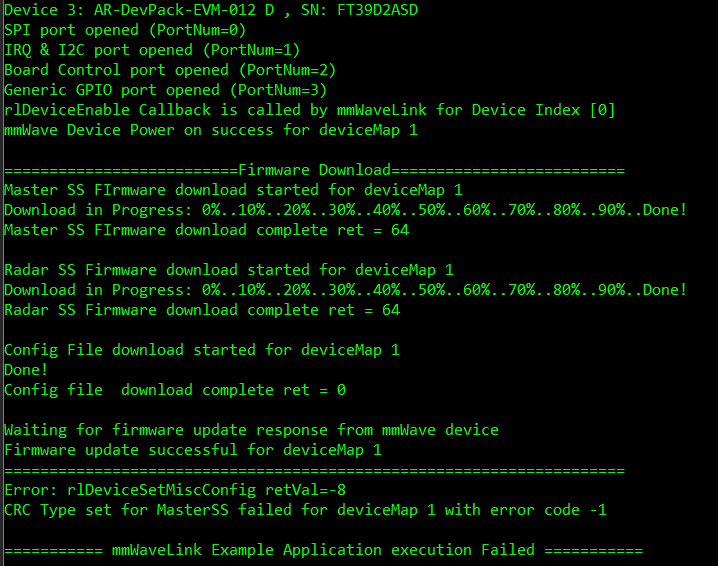
Task: Click the Config File download started line
Action: pyautogui.click(x=202, y=350)
